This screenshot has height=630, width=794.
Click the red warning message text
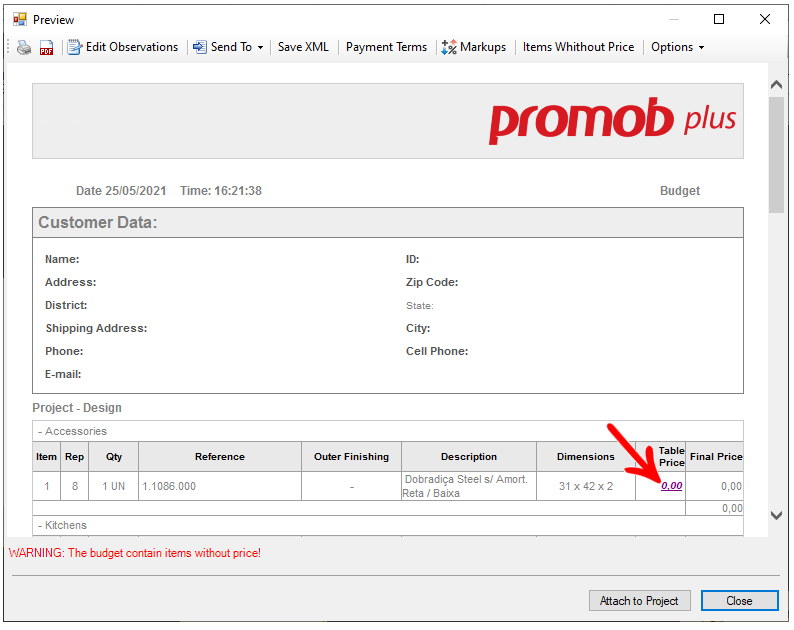135,554
